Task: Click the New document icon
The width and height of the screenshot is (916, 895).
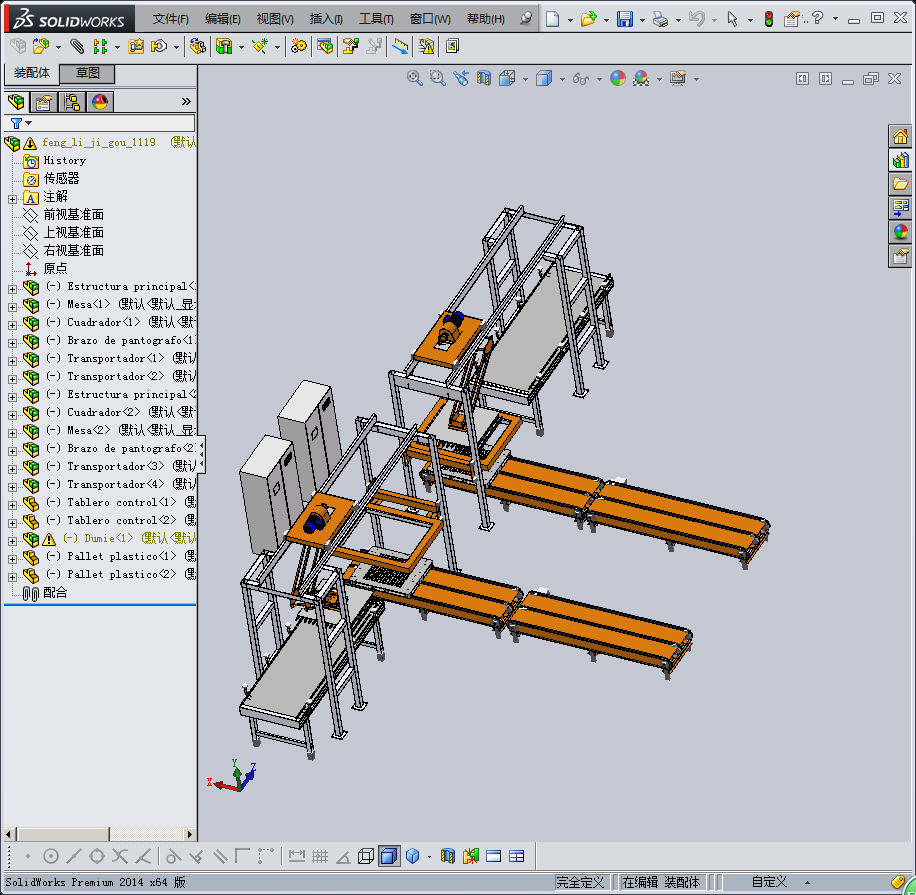Action: (x=552, y=19)
